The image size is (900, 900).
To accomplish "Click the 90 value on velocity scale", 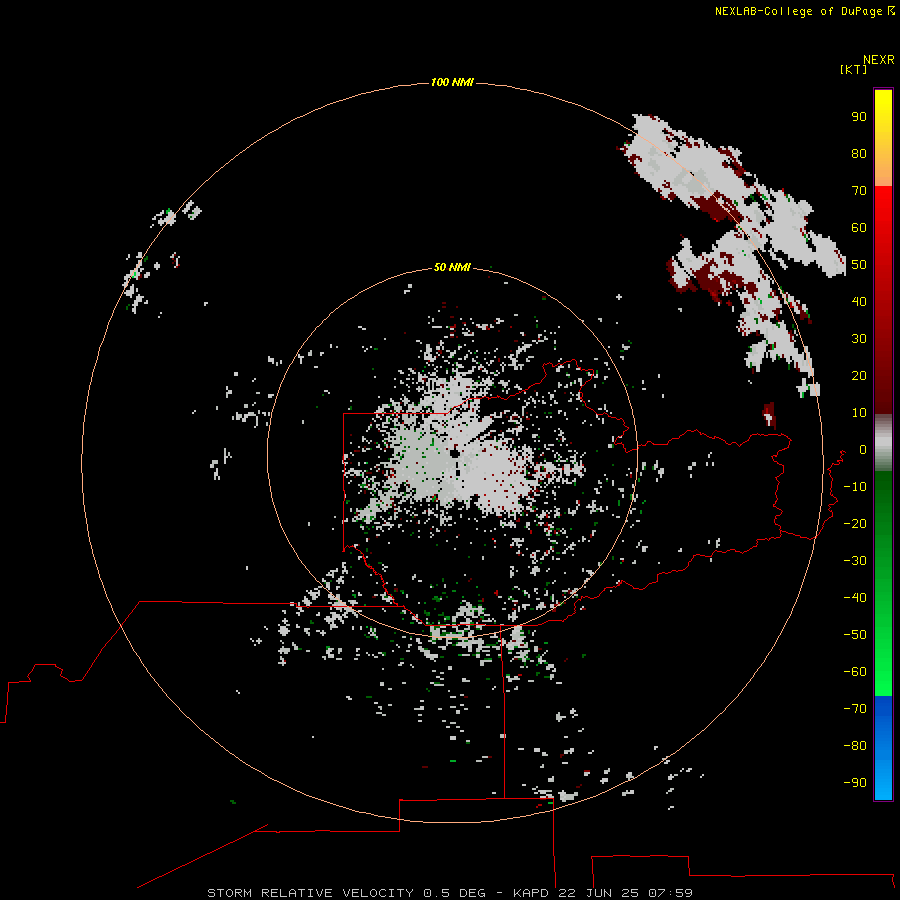I will click(859, 117).
